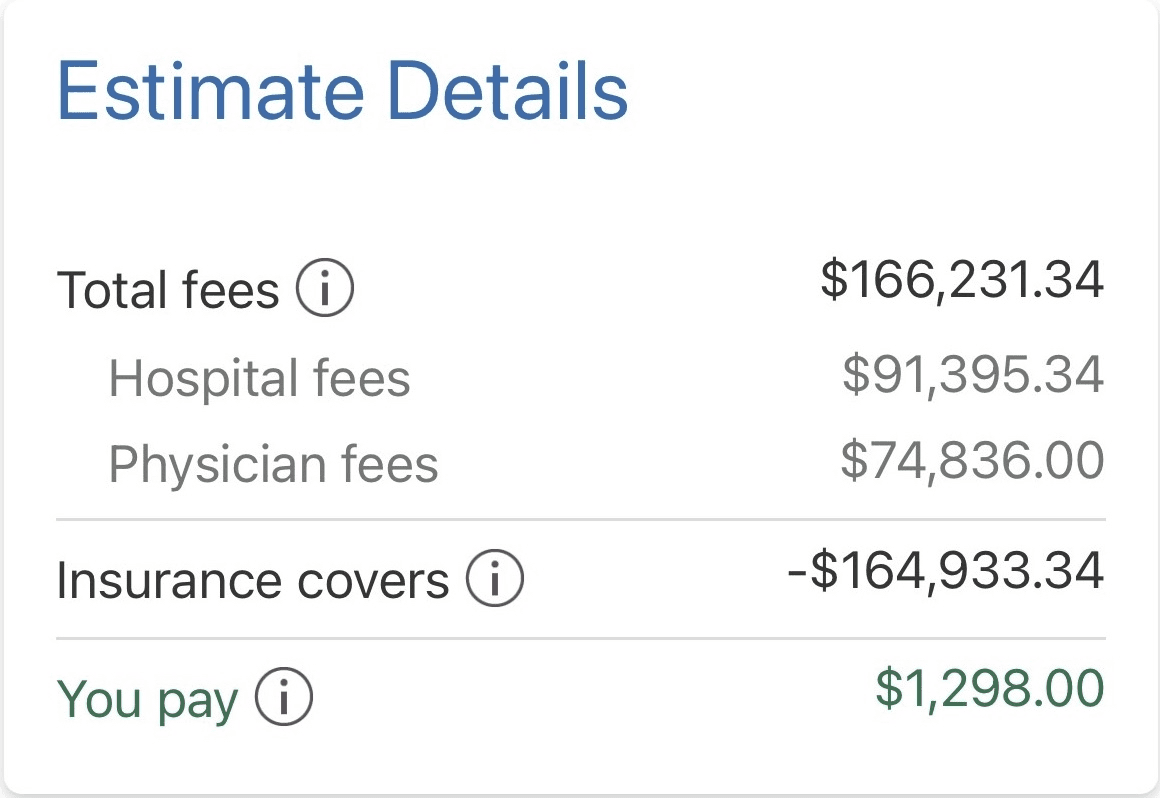Select the Hospital fees label
This screenshot has height=798, width=1160.
click(259, 379)
